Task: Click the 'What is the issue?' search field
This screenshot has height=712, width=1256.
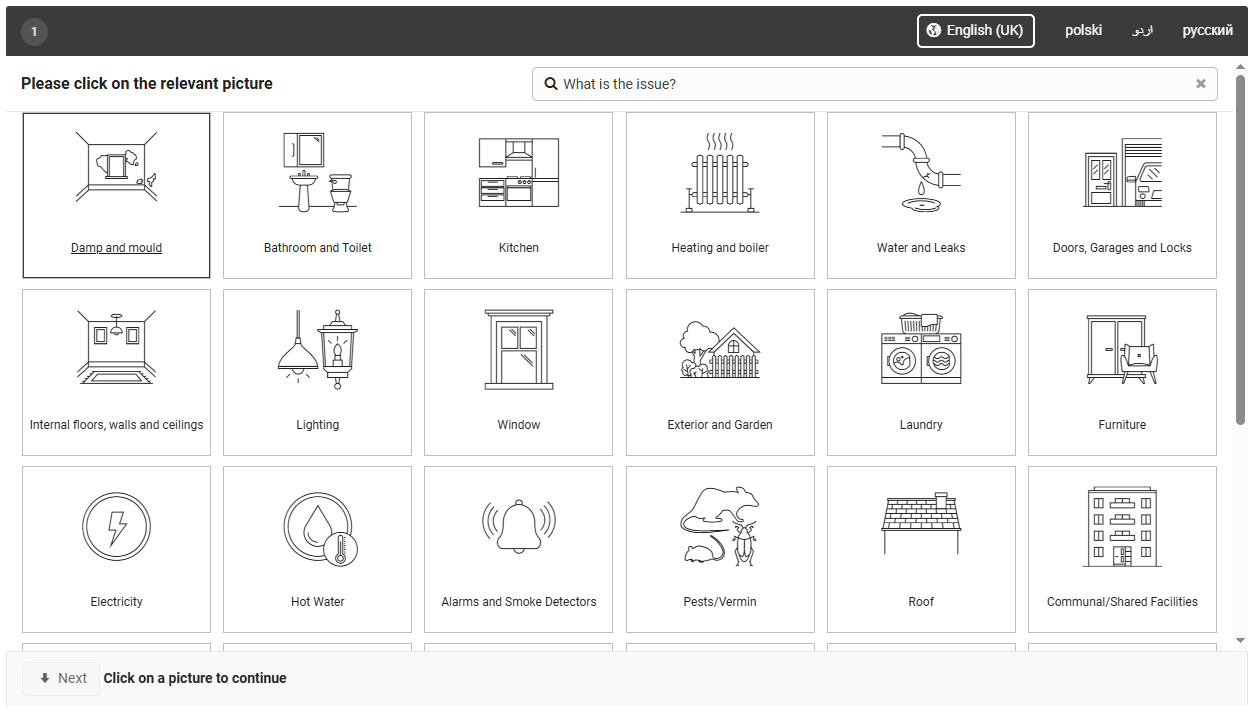Action: click(x=874, y=84)
